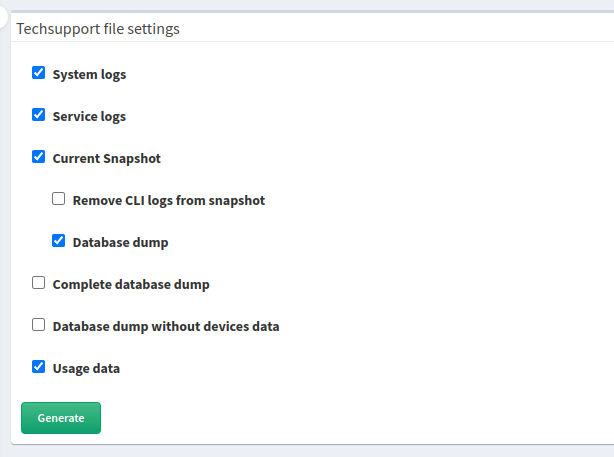This screenshot has height=457, width=614.
Task: Click the 'System logs' label text
Action: pyautogui.click(x=89, y=74)
